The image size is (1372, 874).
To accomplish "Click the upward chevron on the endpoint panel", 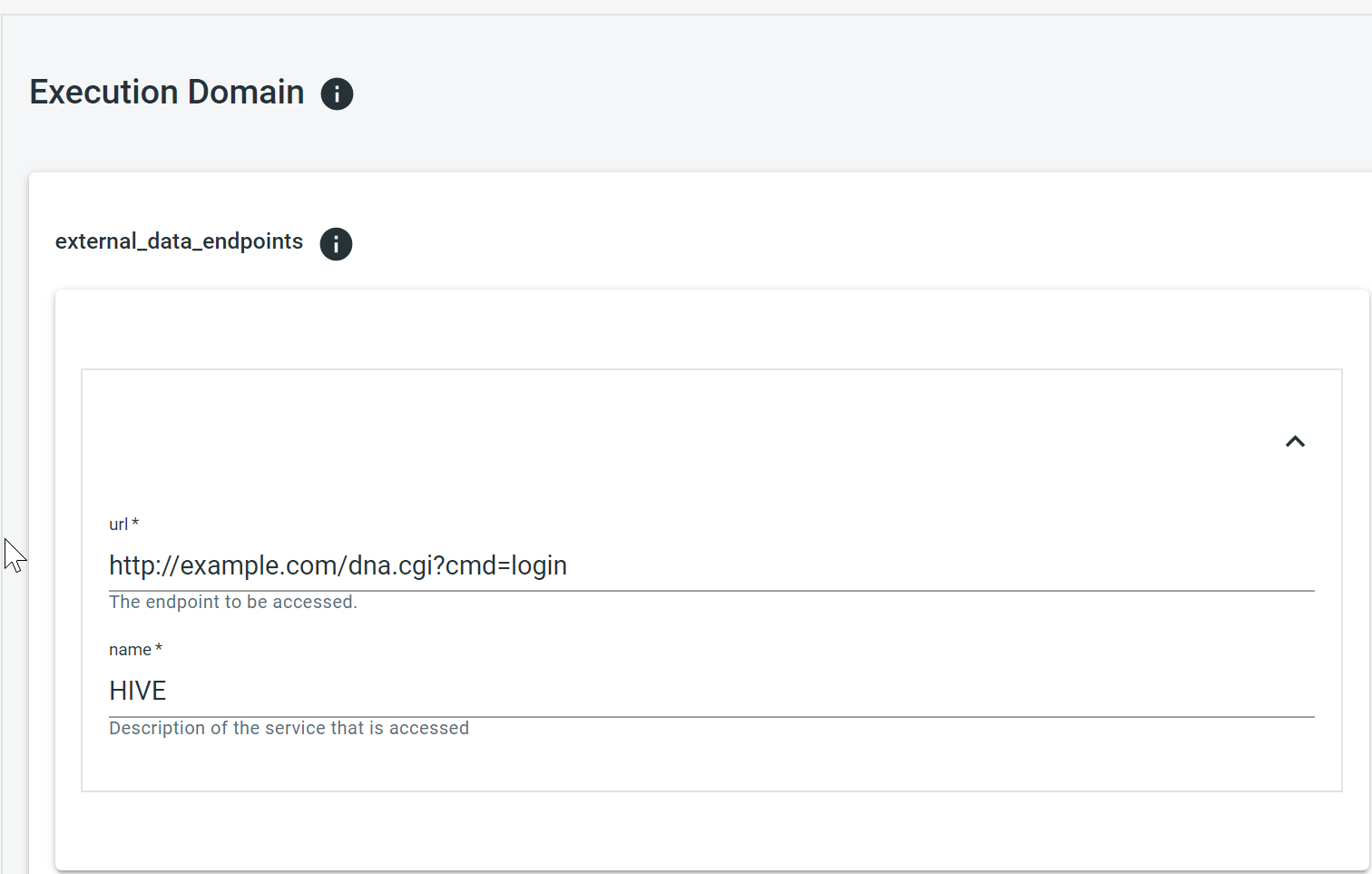I will [1295, 442].
